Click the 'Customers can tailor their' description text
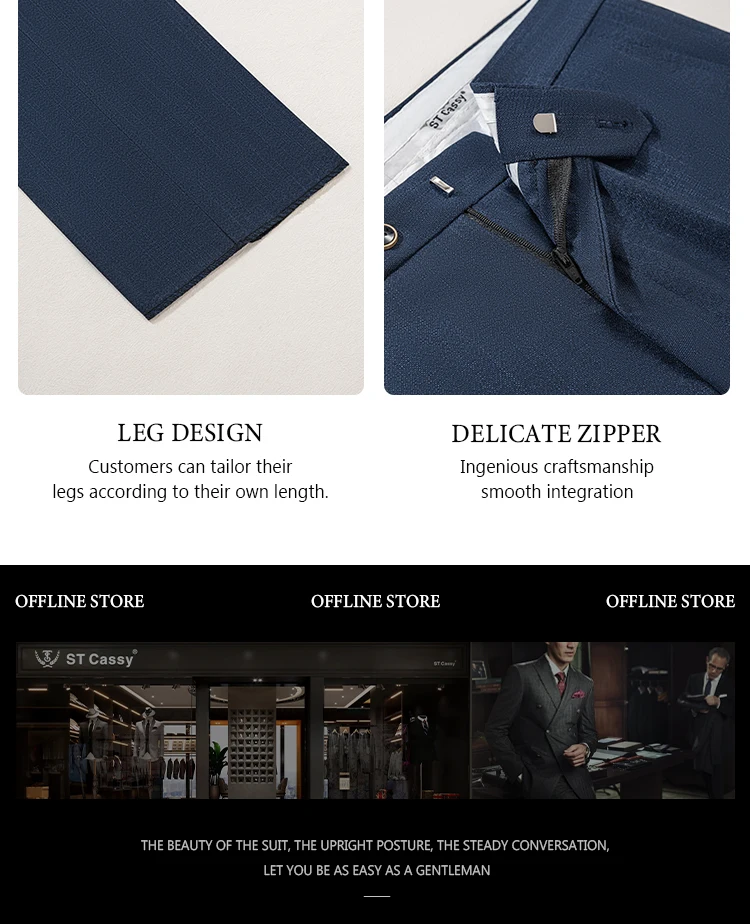The height and width of the screenshot is (924, 750). [x=190, y=467]
